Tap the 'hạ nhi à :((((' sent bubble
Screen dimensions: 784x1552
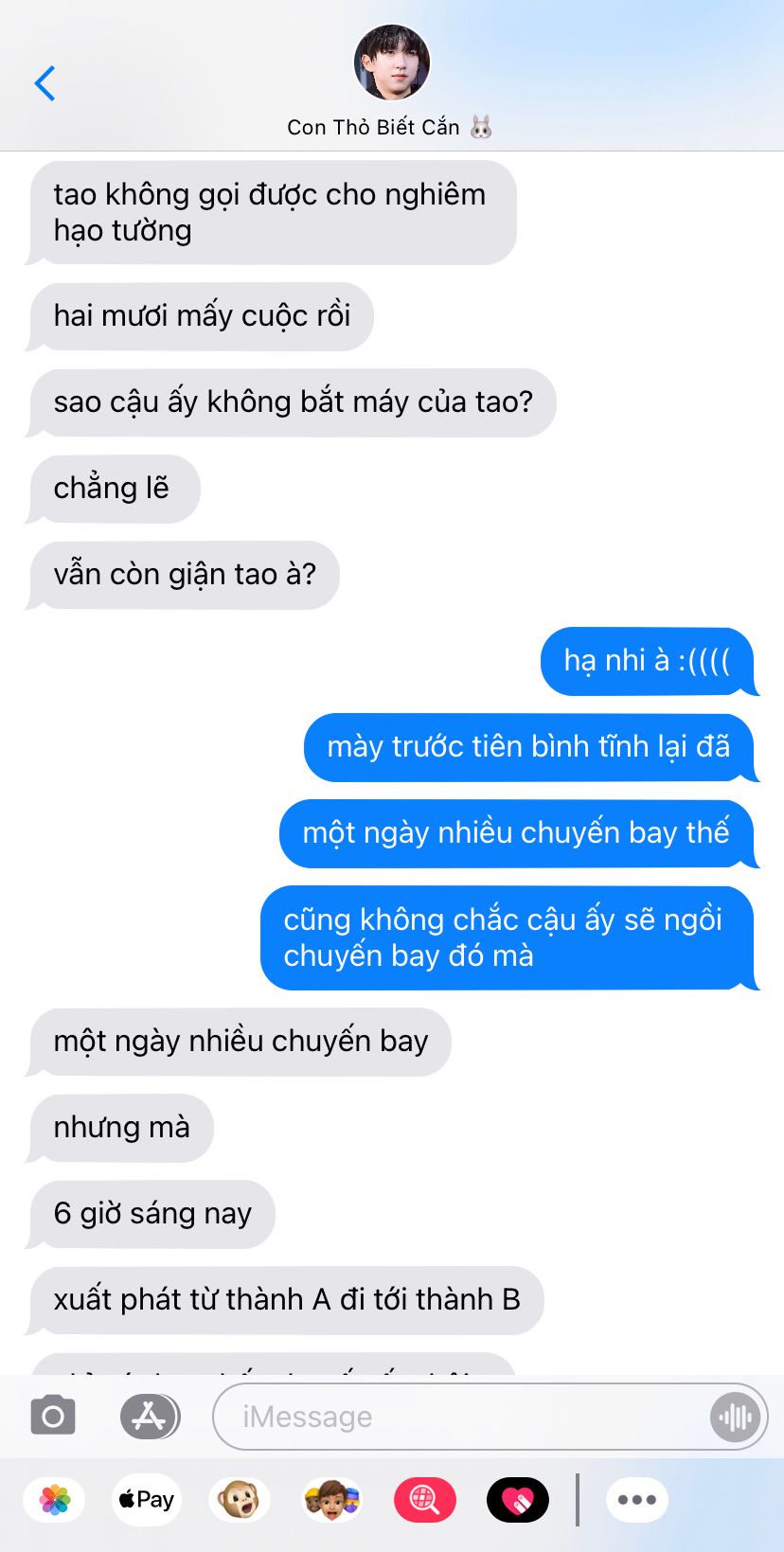(x=649, y=661)
